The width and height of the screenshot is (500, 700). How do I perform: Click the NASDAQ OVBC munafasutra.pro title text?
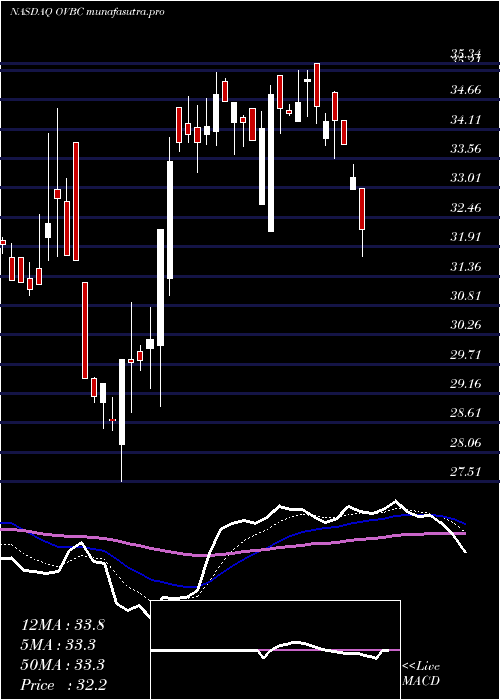87,12
